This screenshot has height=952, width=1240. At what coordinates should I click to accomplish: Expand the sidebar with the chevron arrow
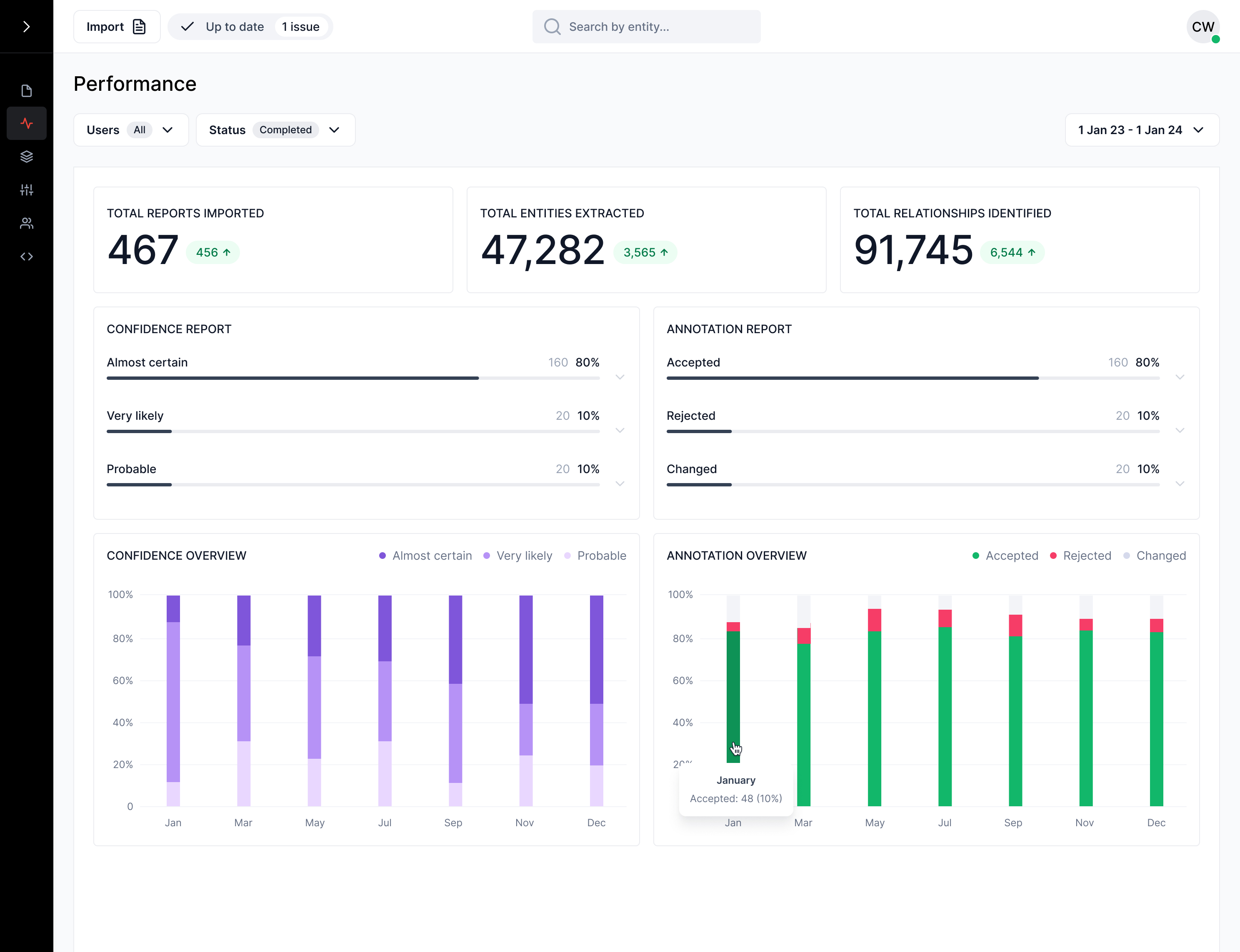pyautogui.click(x=26, y=27)
